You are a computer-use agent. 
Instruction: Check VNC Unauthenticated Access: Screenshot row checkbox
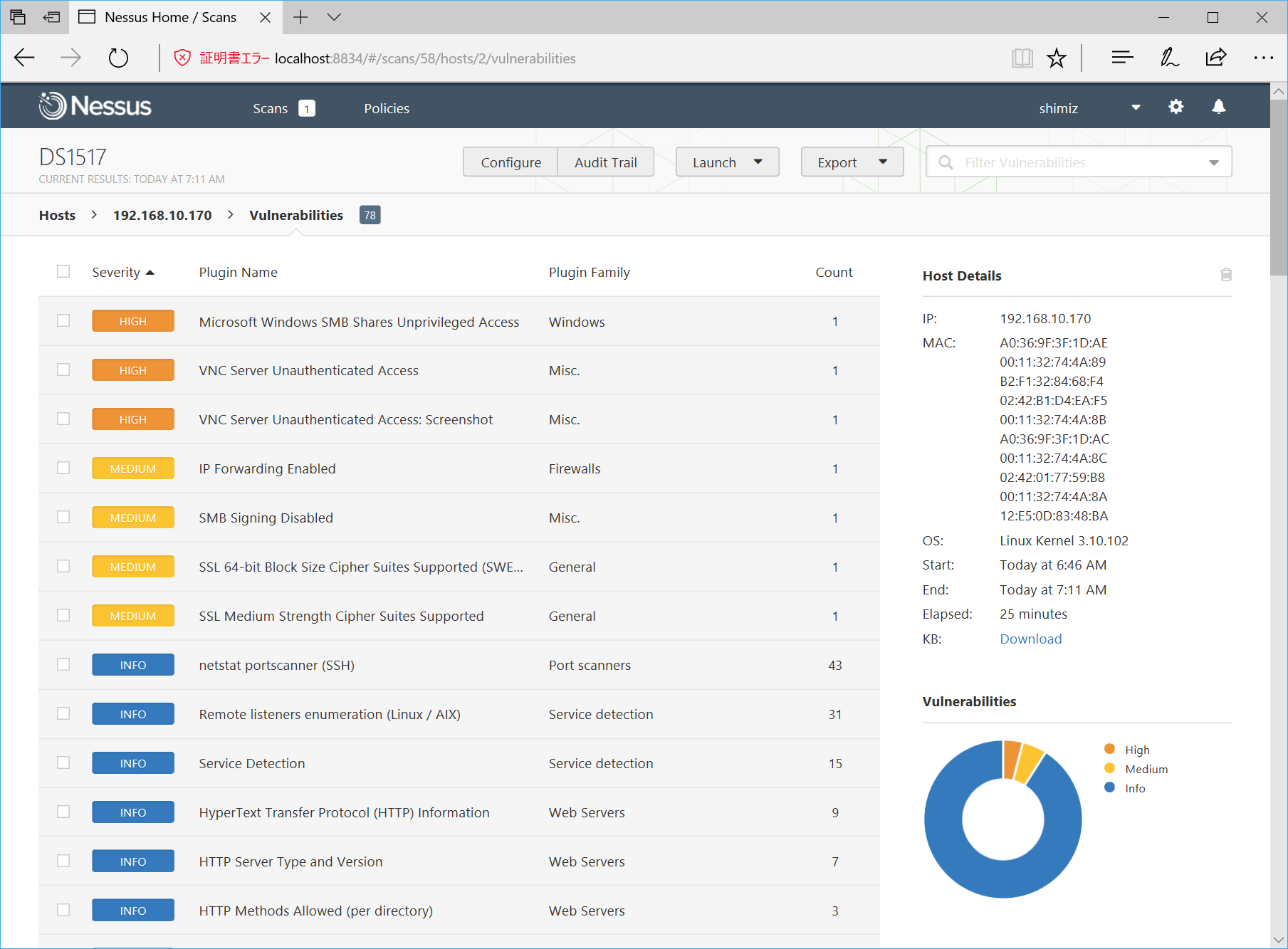(x=63, y=419)
